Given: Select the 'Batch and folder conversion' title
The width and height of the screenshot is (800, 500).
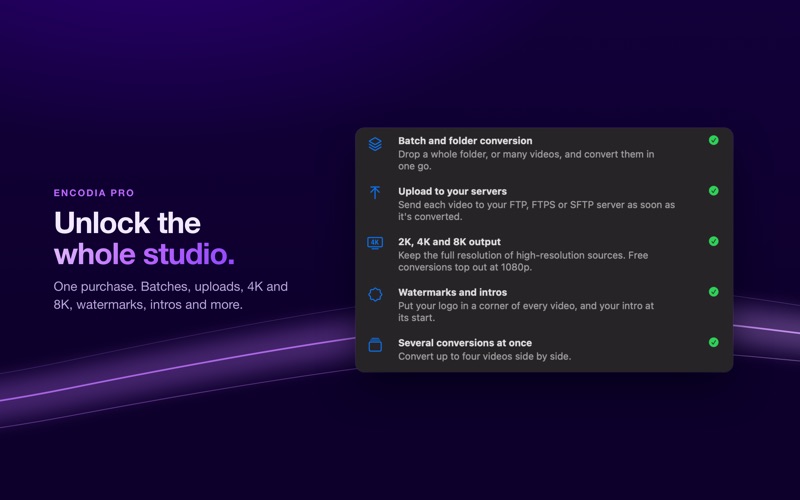Looking at the screenshot, I should point(465,141).
